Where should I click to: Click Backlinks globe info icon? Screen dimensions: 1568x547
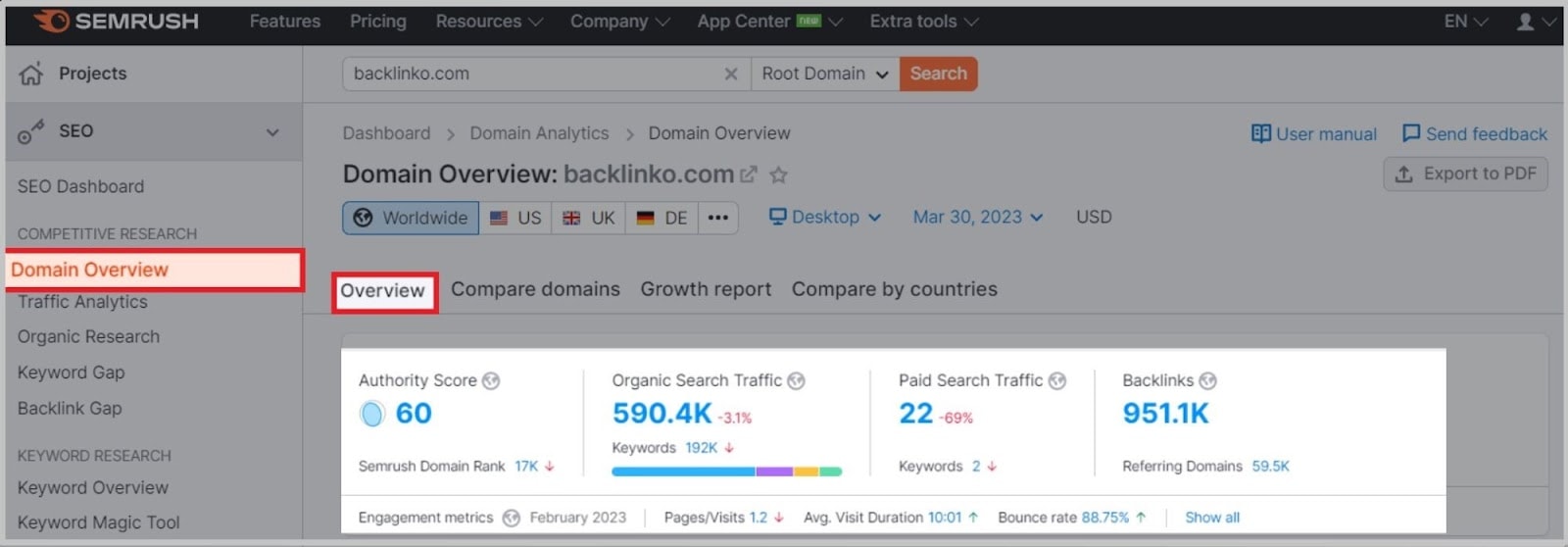point(1208,380)
